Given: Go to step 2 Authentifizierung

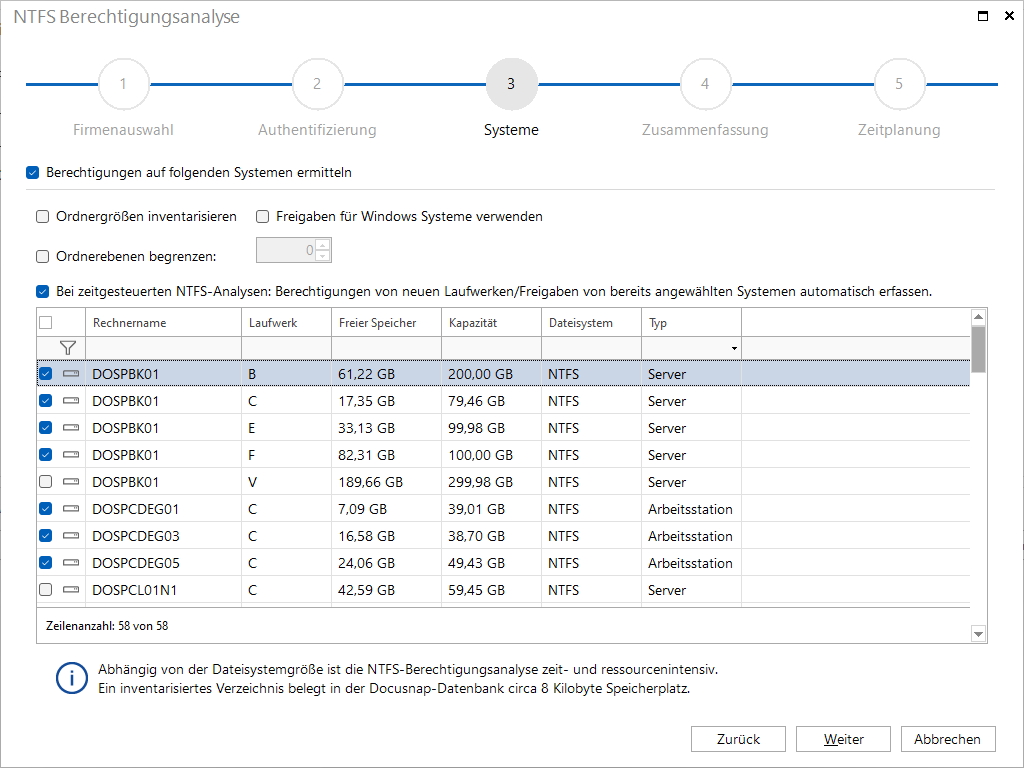Looking at the screenshot, I should (x=317, y=84).
